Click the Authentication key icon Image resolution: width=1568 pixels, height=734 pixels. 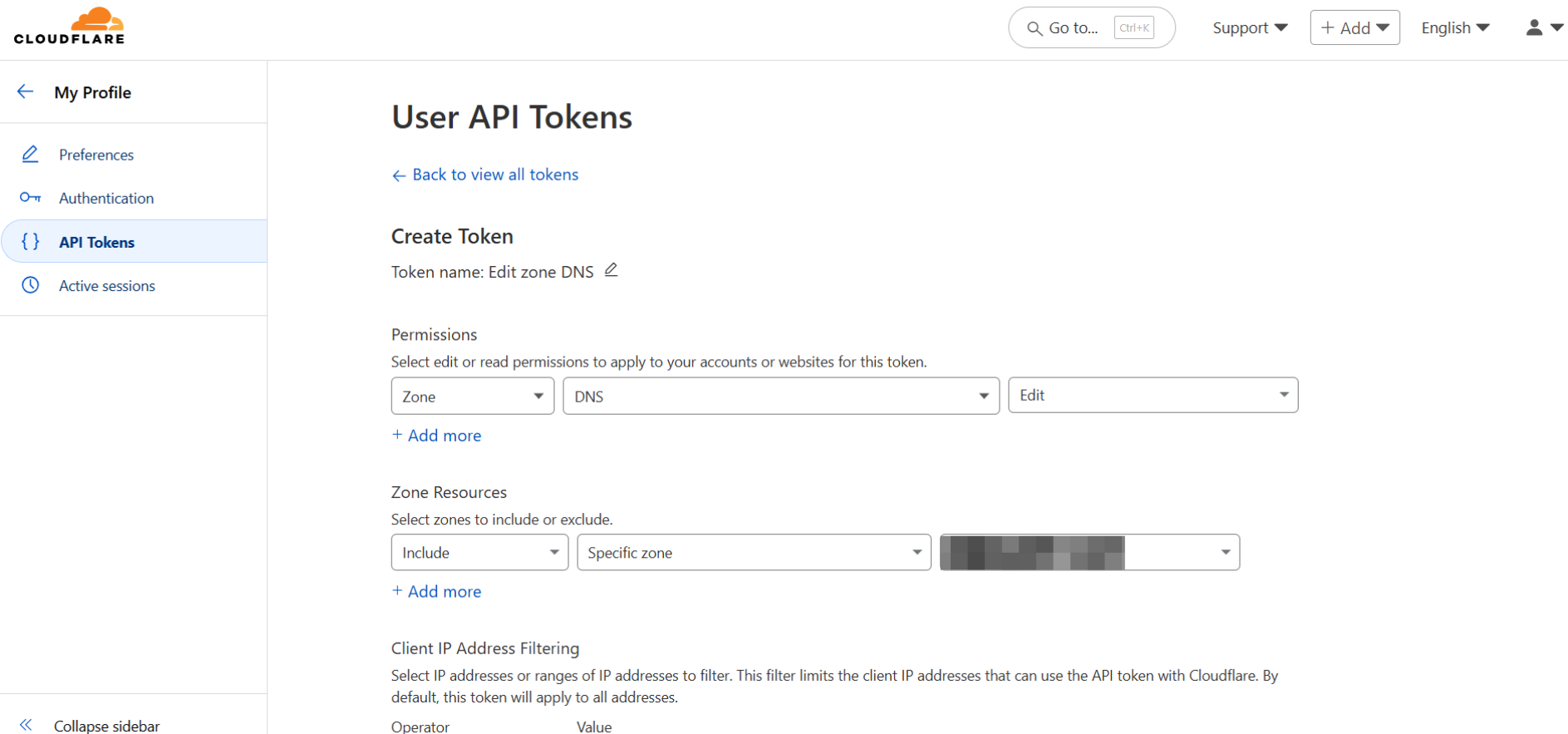coord(30,198)
